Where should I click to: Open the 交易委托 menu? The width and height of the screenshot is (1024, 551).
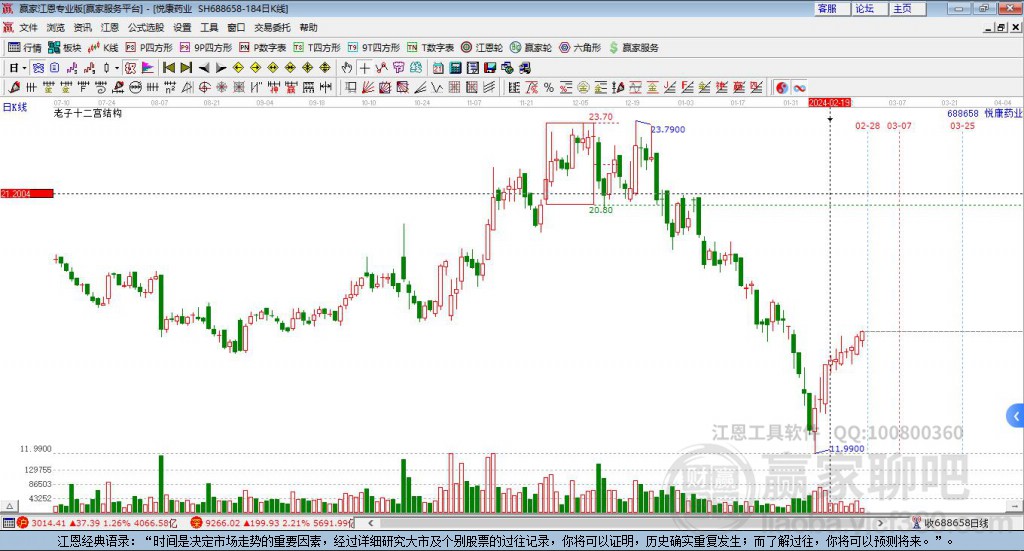(x=272, y=27)
